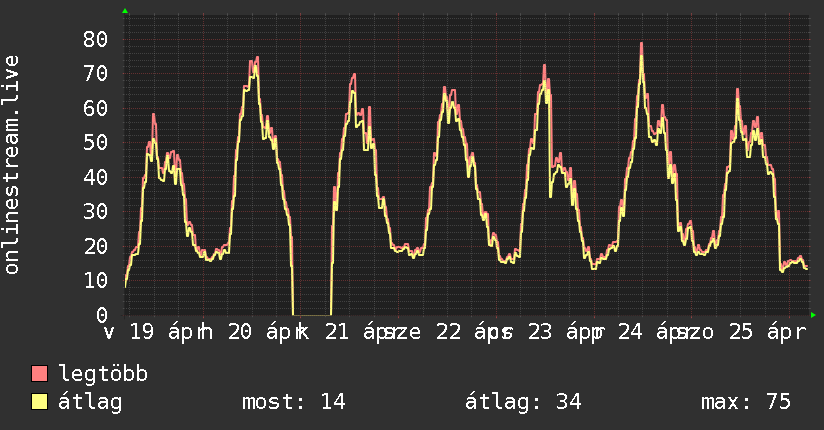Click the curve peak on 20 ápr

(x=256, y=58)
